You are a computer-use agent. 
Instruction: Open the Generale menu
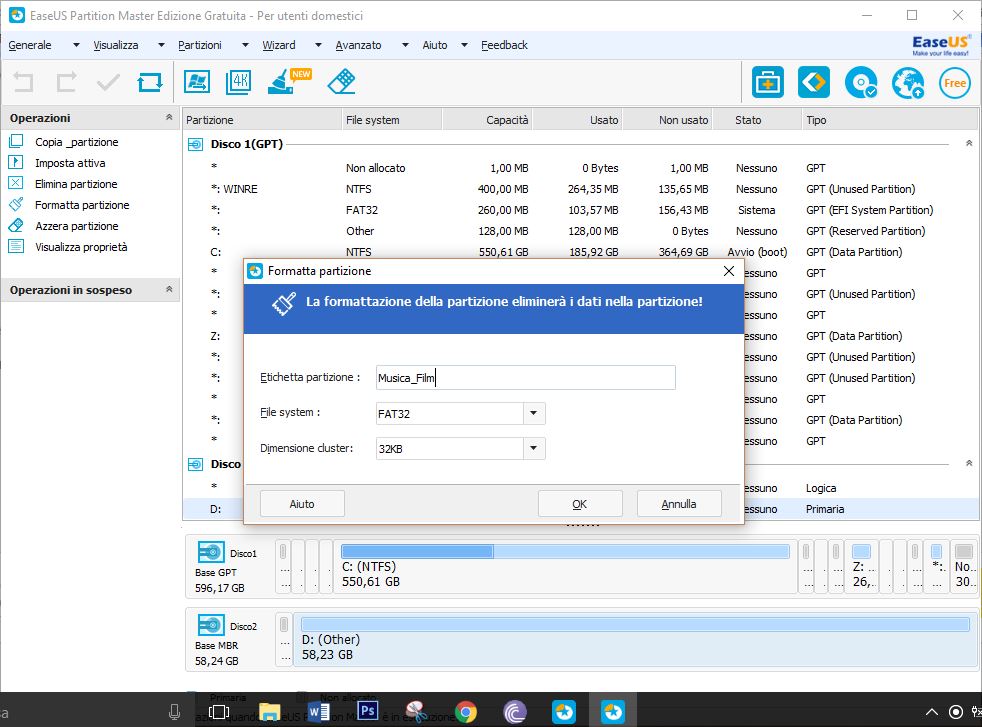coord(30,45)
